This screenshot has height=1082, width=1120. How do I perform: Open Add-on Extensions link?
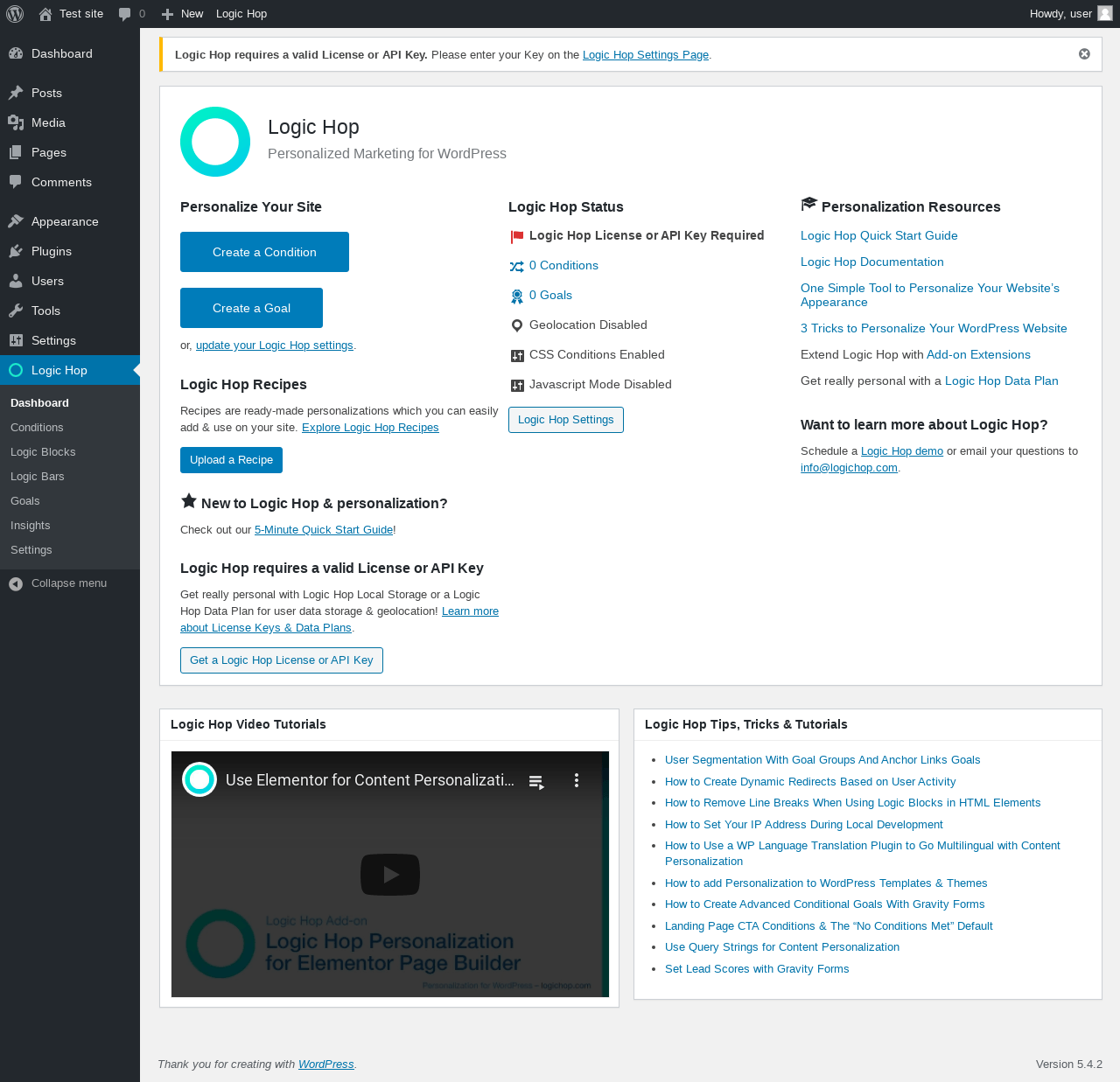tap(978, 354)
